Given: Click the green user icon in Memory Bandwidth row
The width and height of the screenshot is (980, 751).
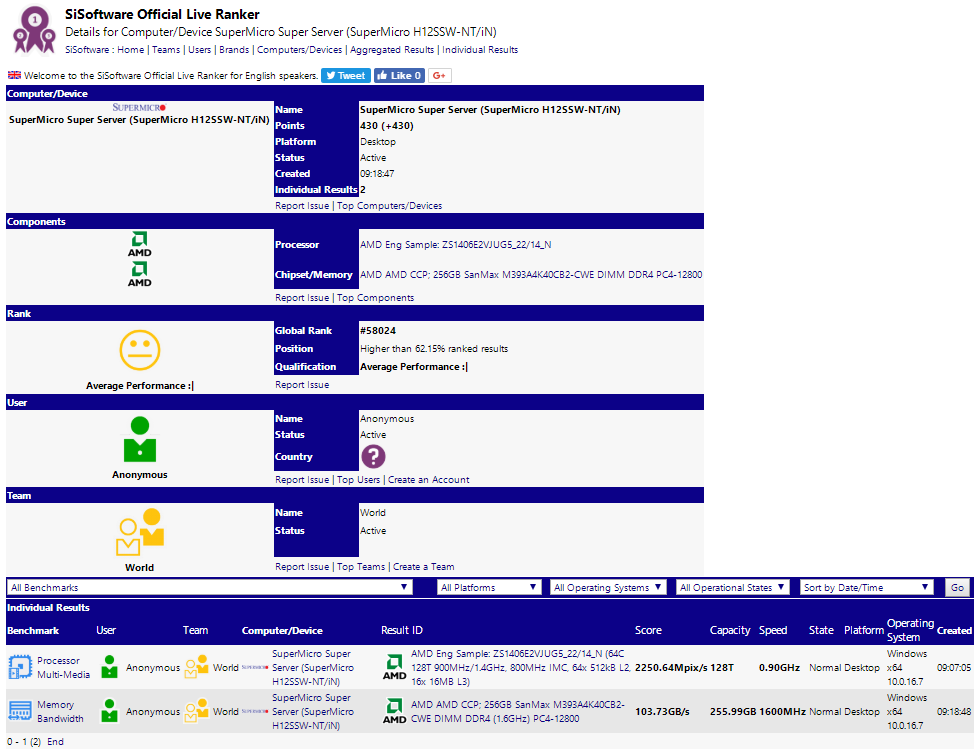Looking at the screenshot, I should click(x=109, y=710).
